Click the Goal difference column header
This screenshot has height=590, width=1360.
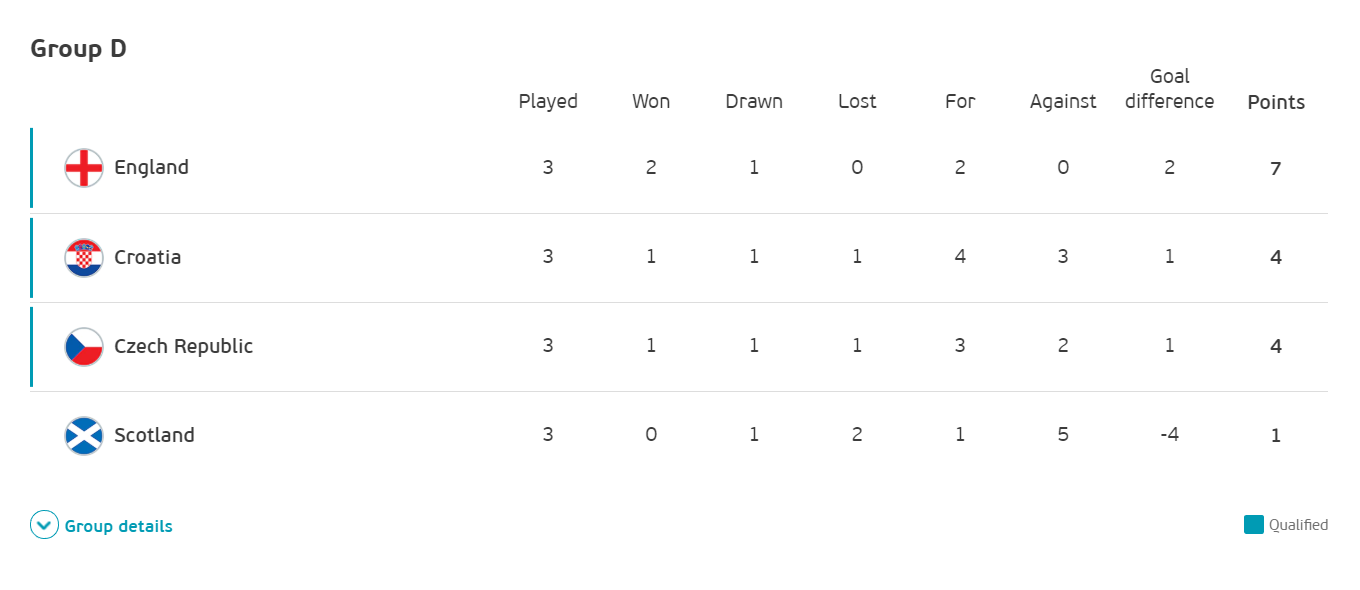click(x=1170, y=89)
